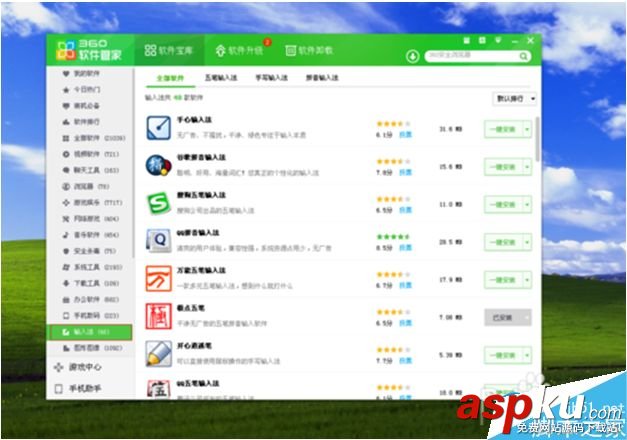Click 谷歌拼音输入法 app icon
The image size is (627, 440).
159,166
